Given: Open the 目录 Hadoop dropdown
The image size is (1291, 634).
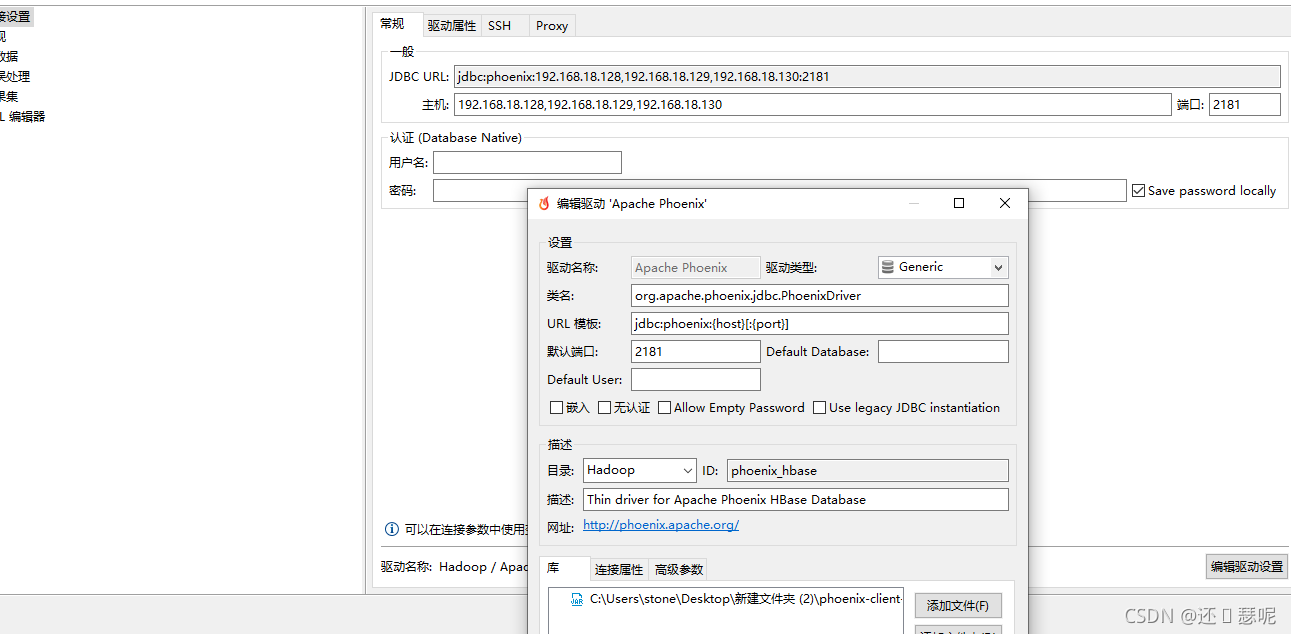Looking at the screenshot, I should [640, 470].
